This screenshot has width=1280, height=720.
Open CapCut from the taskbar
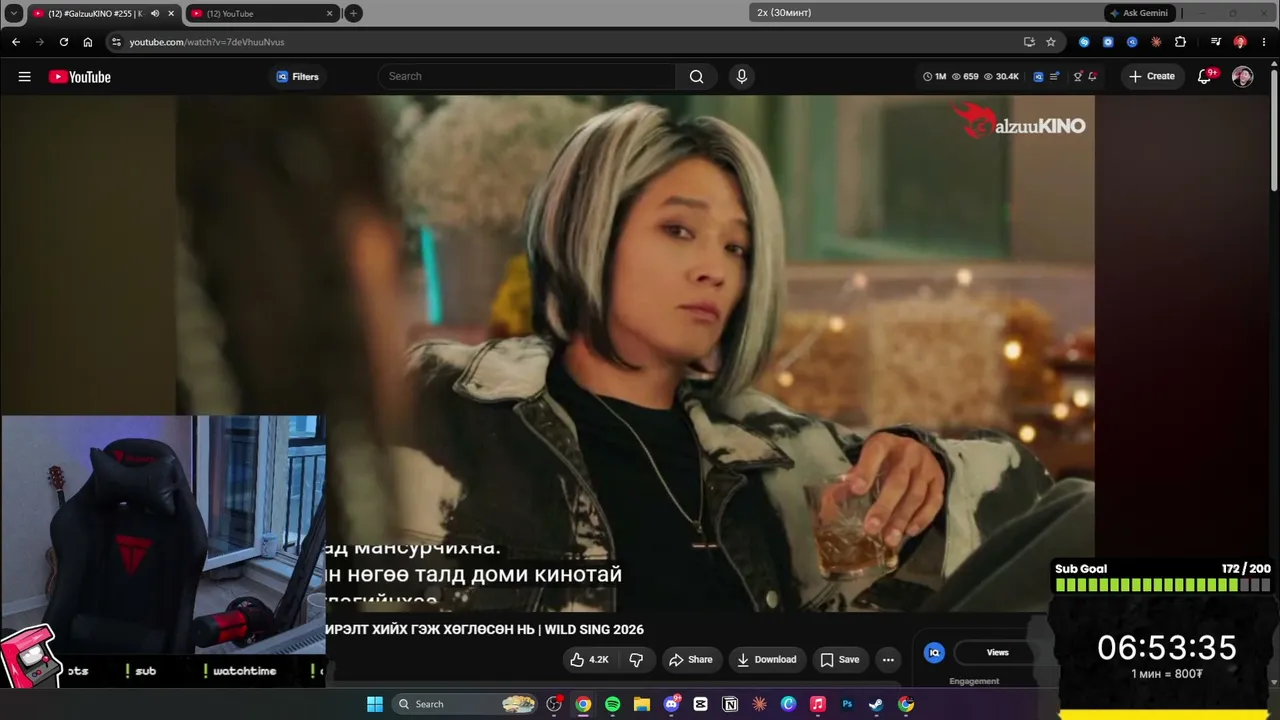point(701,704)
